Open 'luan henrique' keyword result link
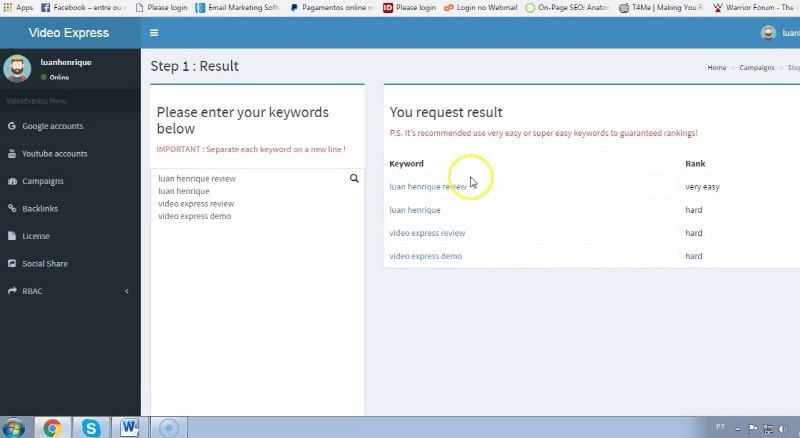Screen dimensions: 800x438 click(x=415, y=210)
